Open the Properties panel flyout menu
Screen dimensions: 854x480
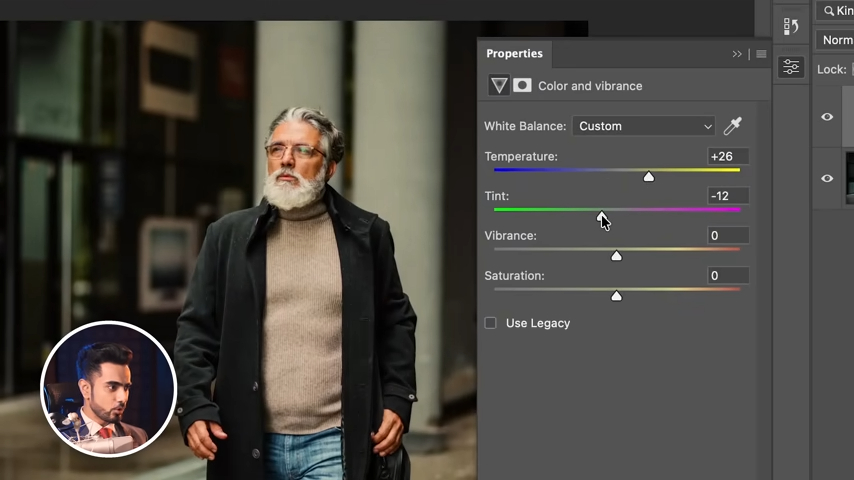click(x=761, y=54)
